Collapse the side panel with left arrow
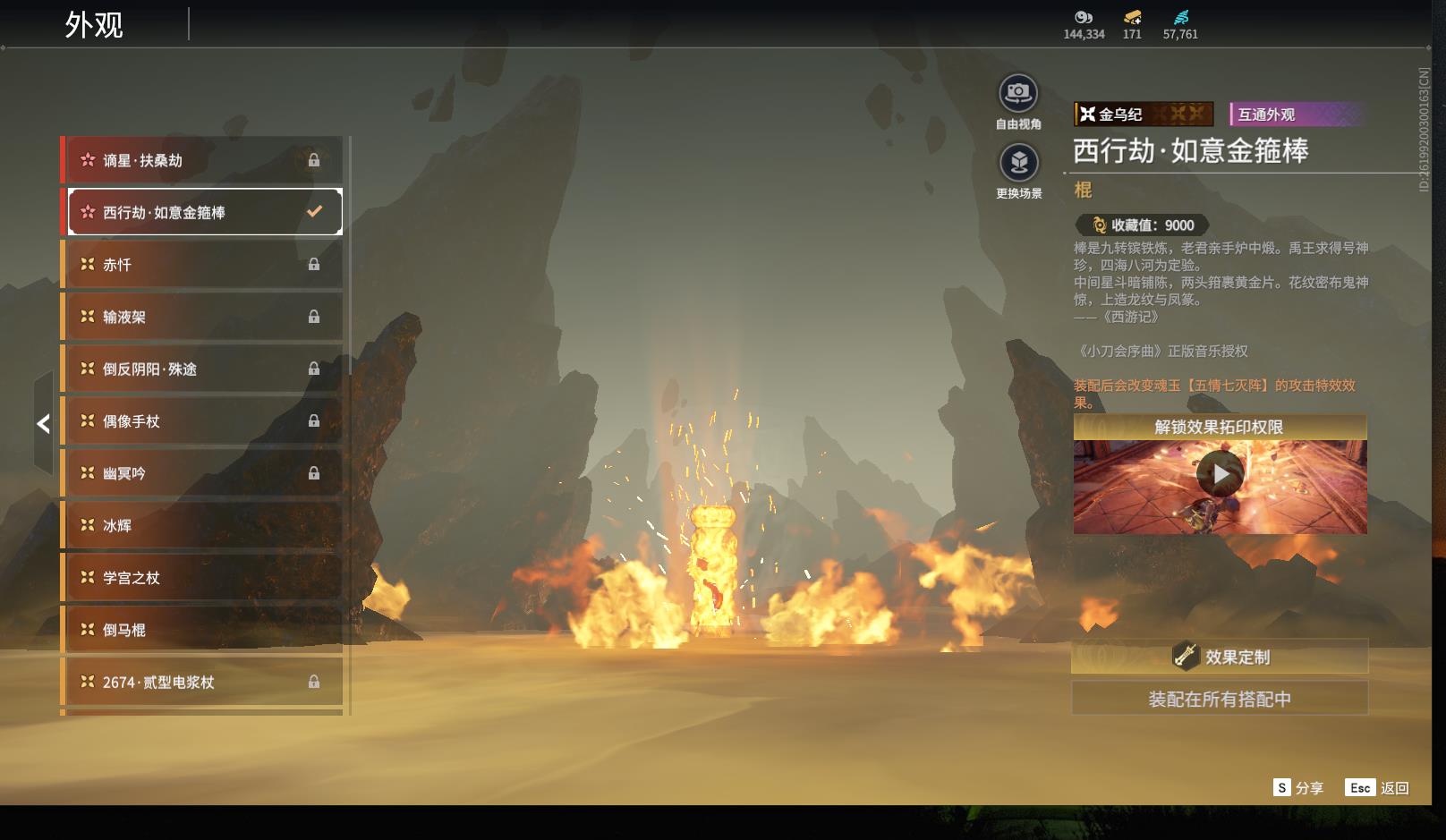This screenshot has width=1446, height=840. (x=43, y=424)
